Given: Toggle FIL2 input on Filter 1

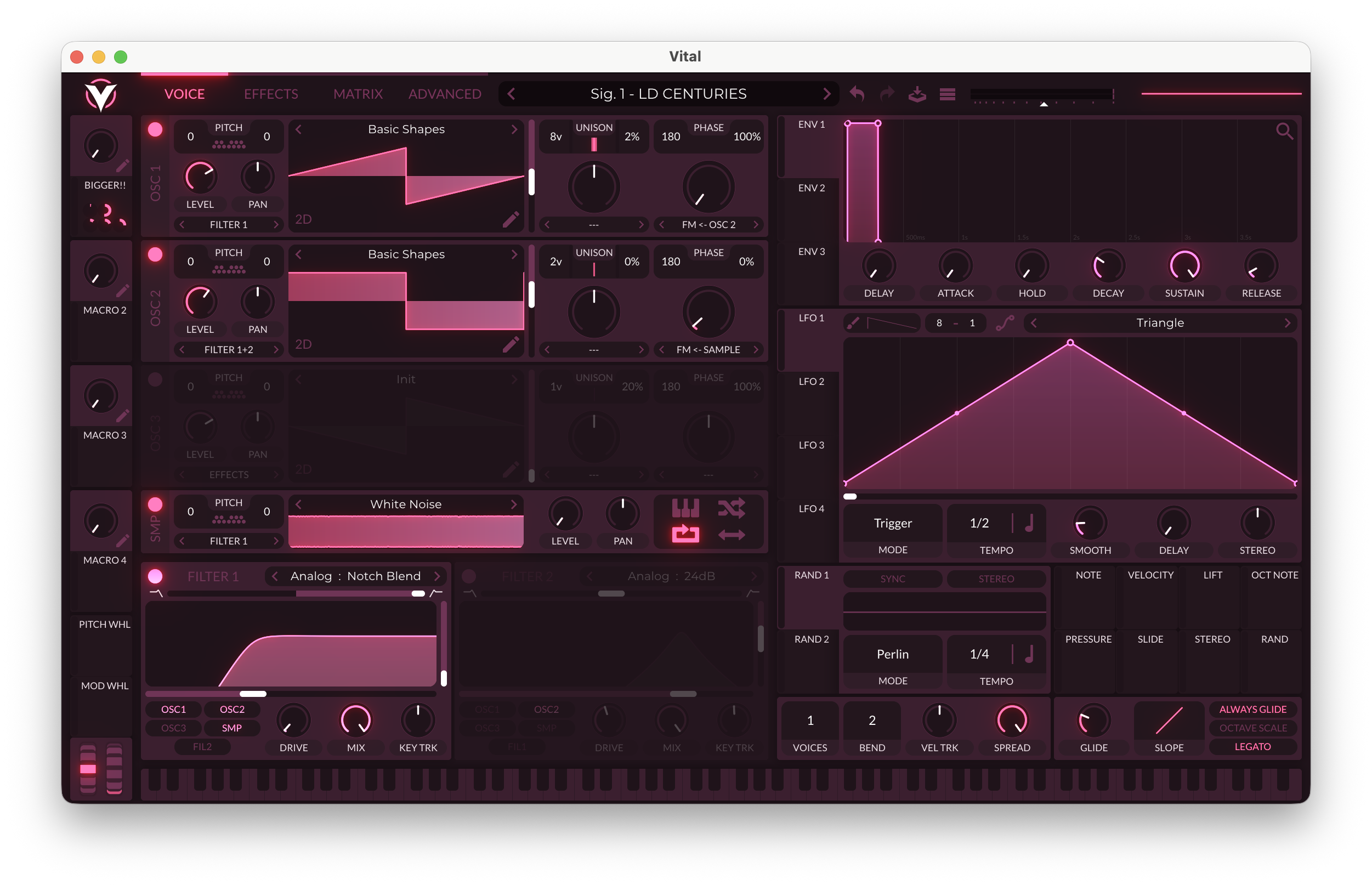Looking at the screenshot, I should click(202, 746).
